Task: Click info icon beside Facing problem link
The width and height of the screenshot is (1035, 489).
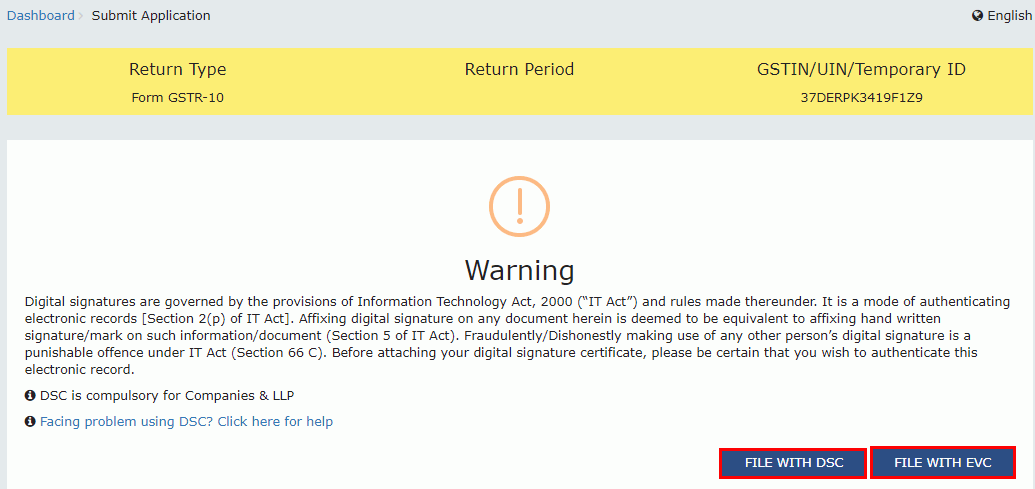Action: (30, 422)
